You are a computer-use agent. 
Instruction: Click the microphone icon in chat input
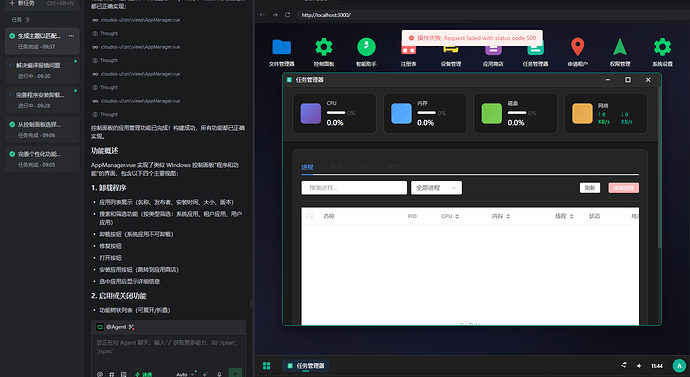(219, 374)
